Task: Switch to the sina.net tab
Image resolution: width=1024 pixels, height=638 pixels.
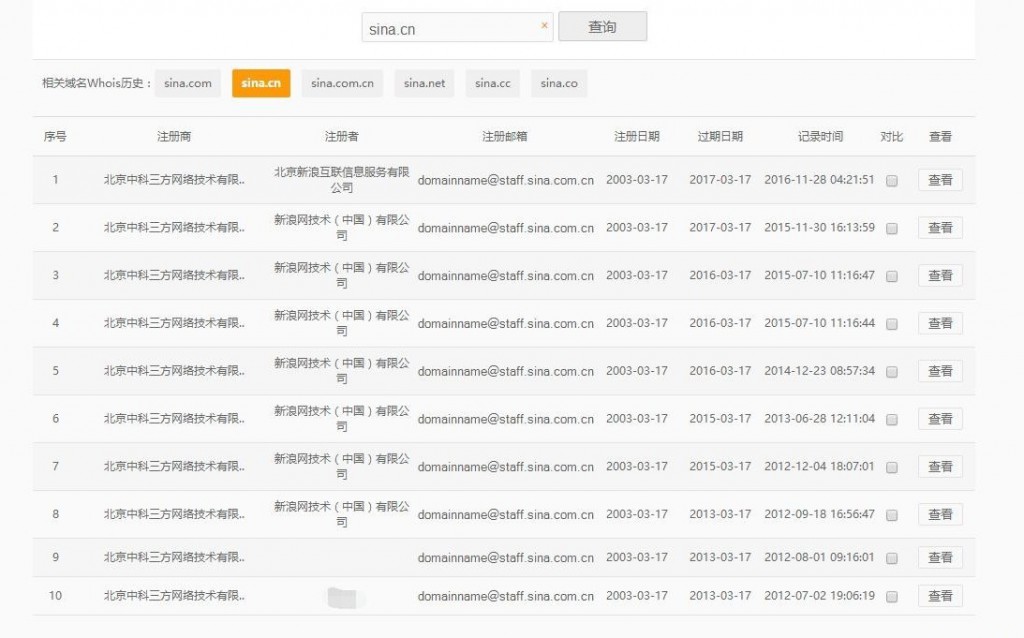Action: [424, 84]
